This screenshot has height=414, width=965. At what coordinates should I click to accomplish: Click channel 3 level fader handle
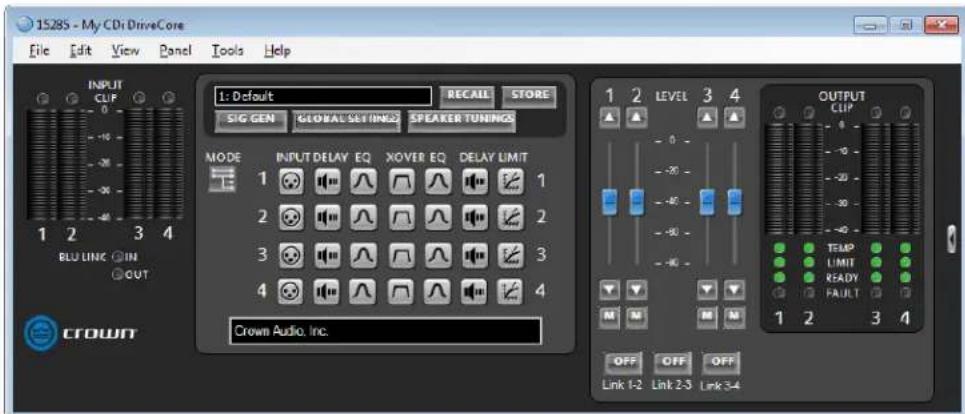707,202
